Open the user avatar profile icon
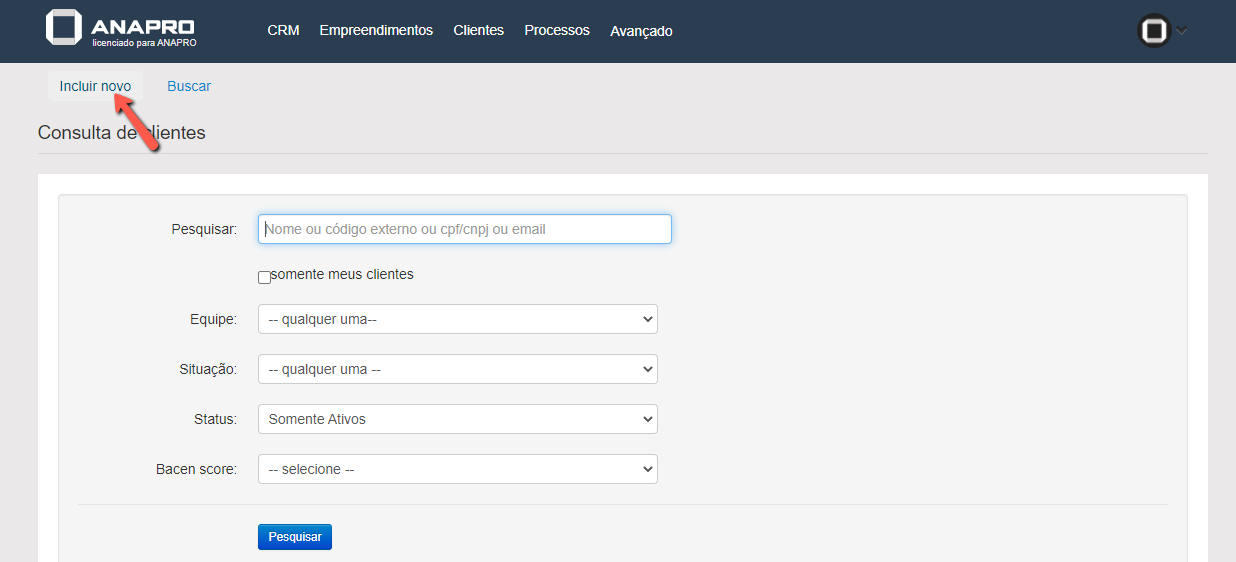 [1154, 31]
